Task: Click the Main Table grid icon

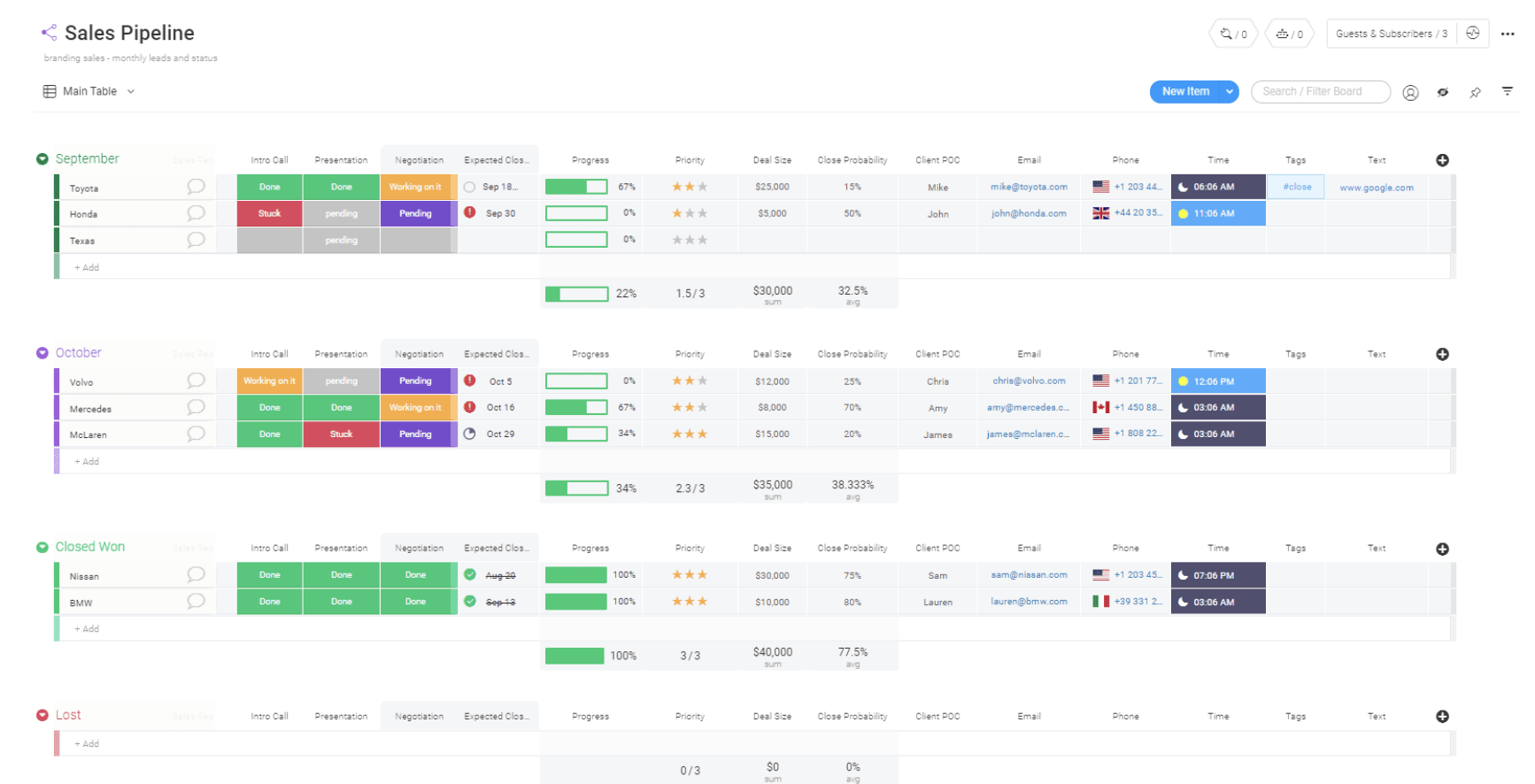Action: (x=50, y=91)
